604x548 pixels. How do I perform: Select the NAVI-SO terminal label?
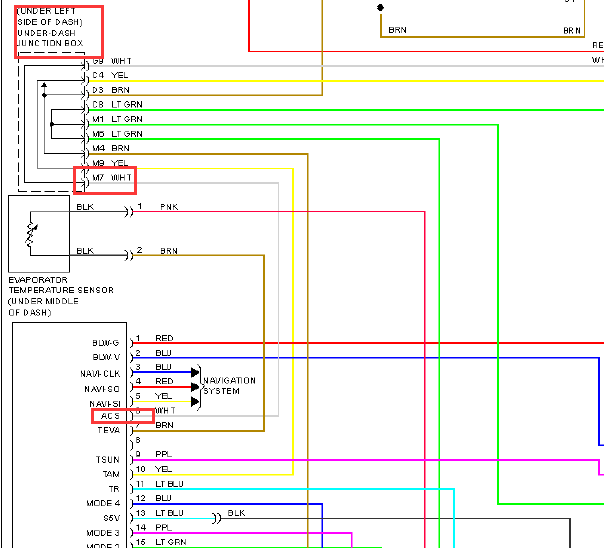[102, 389]
